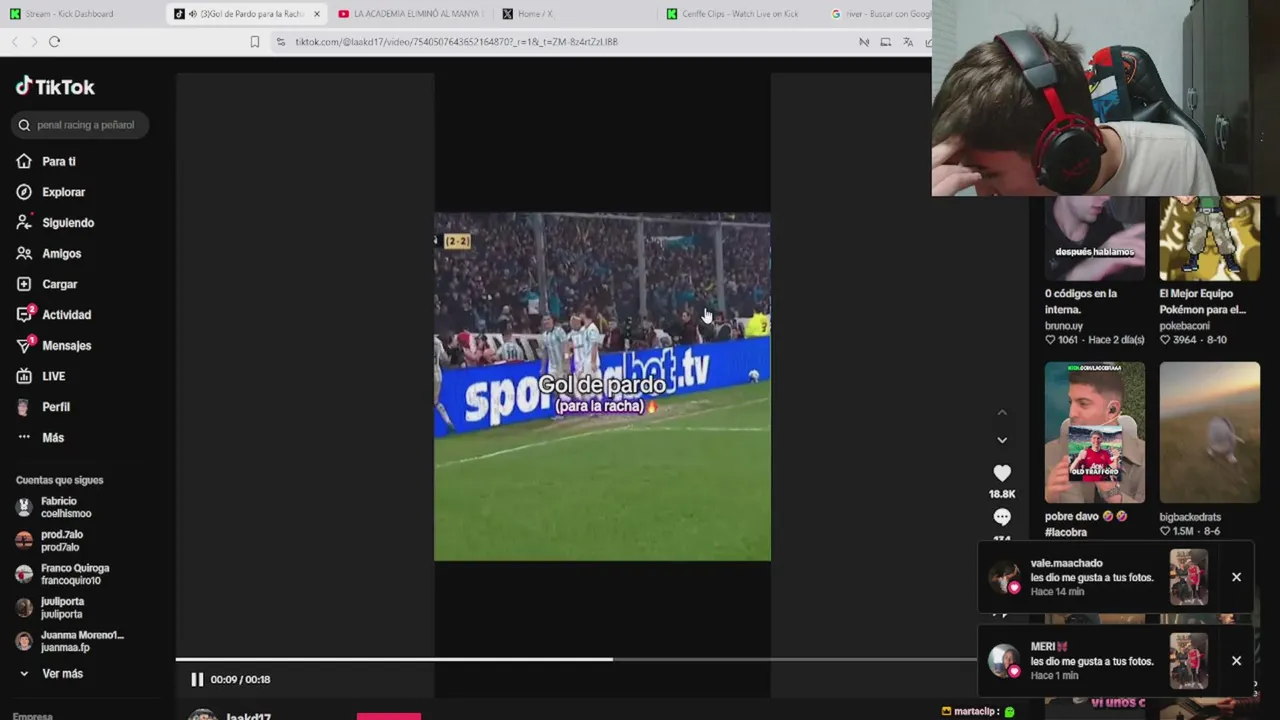The height and width of the screenshot is (720, 1280).
Task: Dismiss the vale.maachado notification
Action: [1236, 577]
